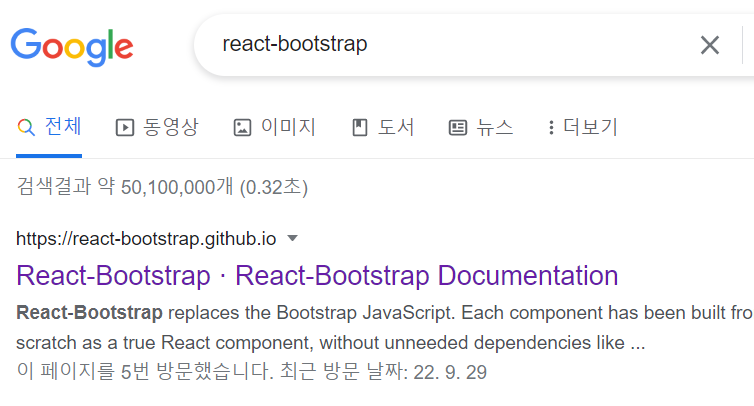Open the 동영상 (Videos) tab
The width and height of the screenshot is (754, 406).
[x=157, y=127]
